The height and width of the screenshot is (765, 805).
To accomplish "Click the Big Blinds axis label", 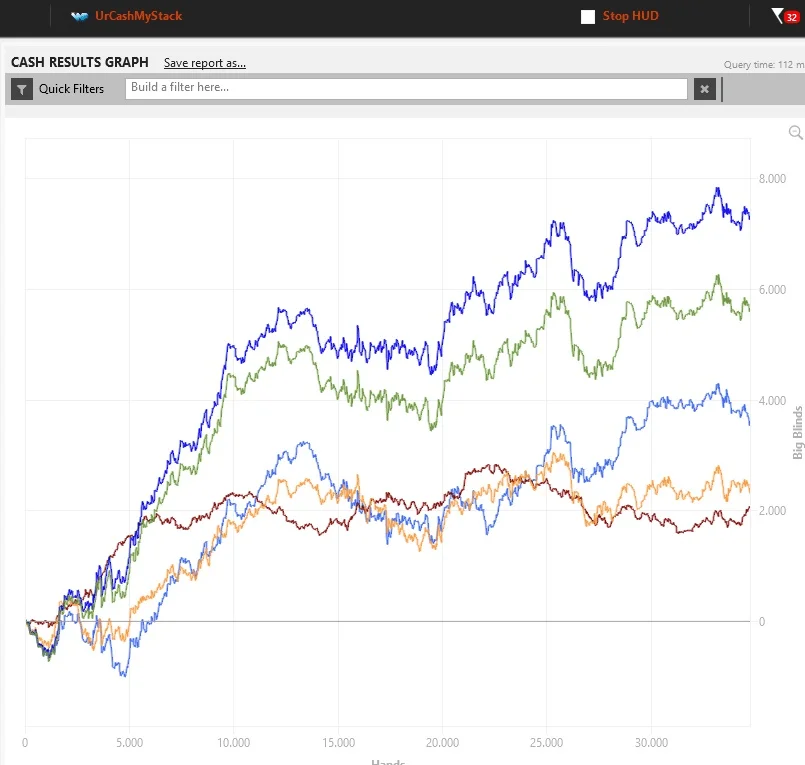I will pyautogui.click(x=797, y=432).
